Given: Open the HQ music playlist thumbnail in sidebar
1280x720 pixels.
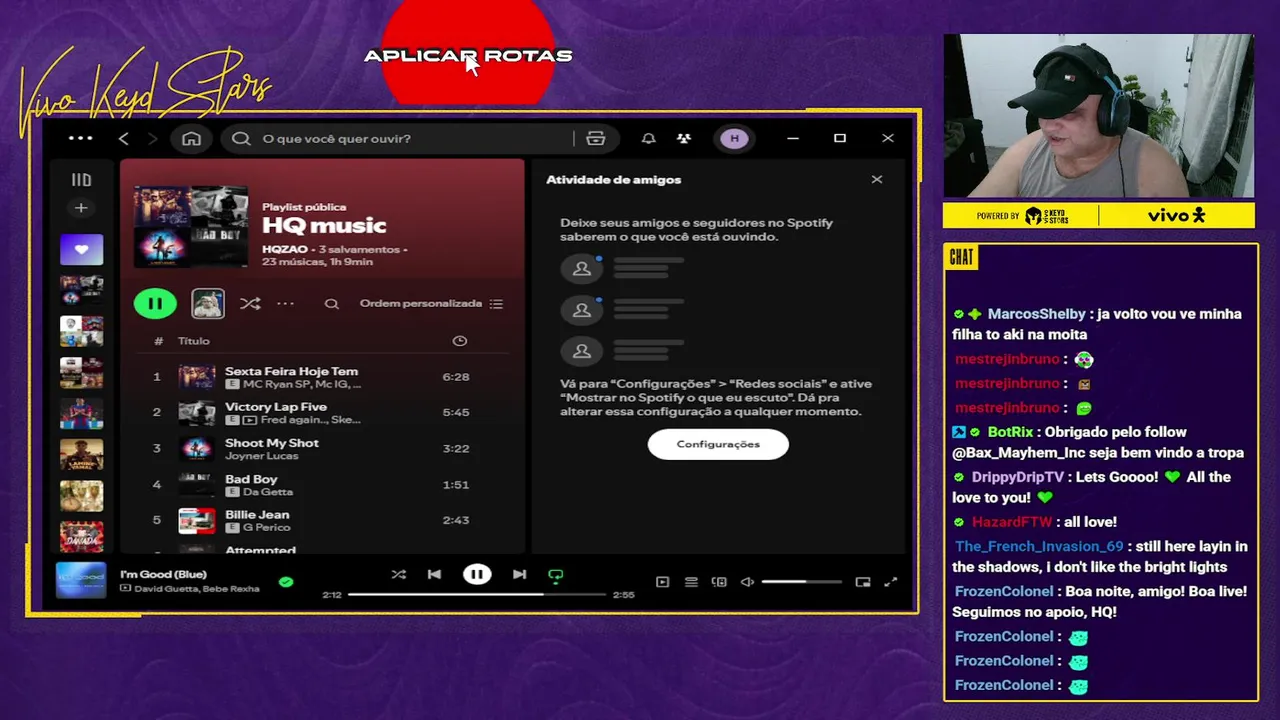Looking at the screenshot, I should coord(81,291).
